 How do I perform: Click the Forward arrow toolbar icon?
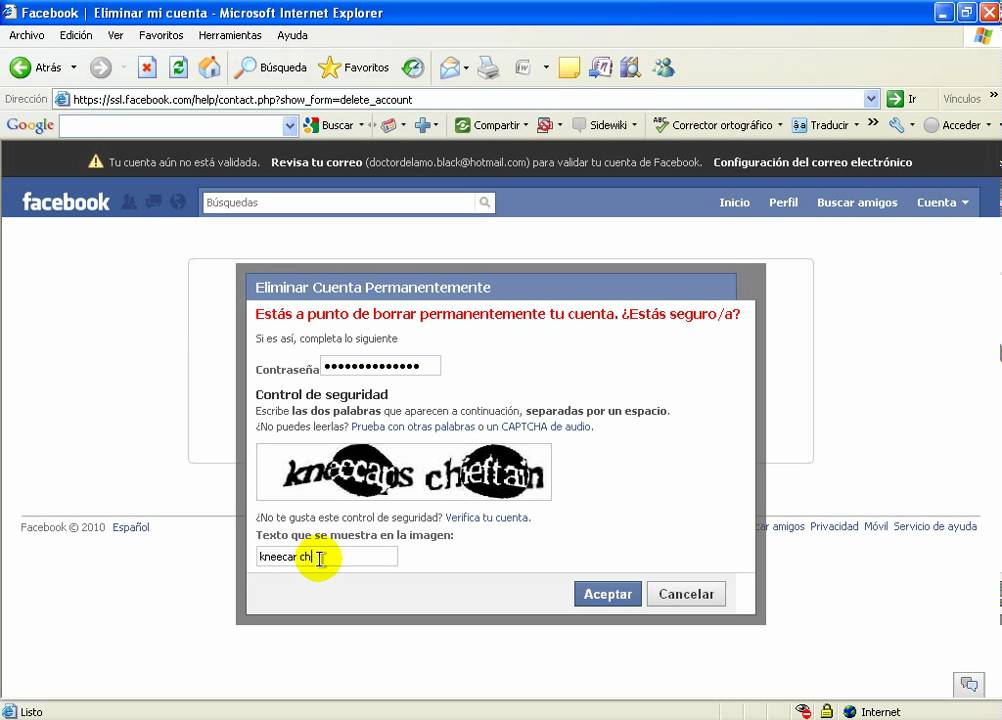pyautogui.click(x=100, y=67)
